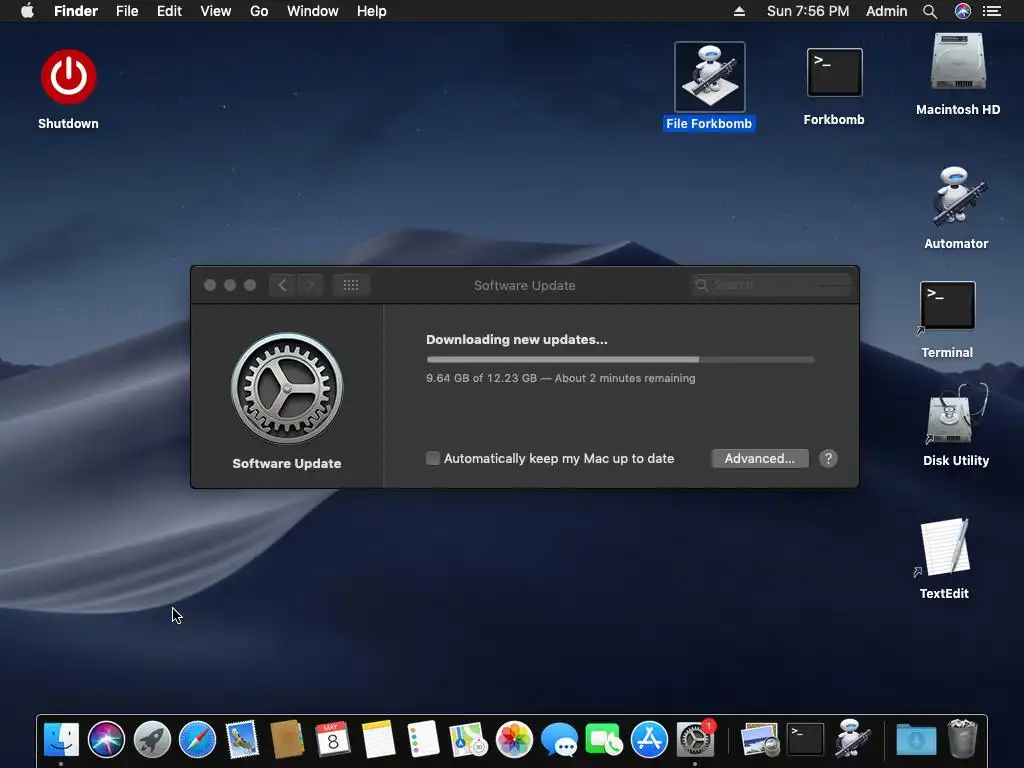Select the TextEdit desktop shortcut
The height and width of the screenshot is (768, 1024).
coord(945,547)
